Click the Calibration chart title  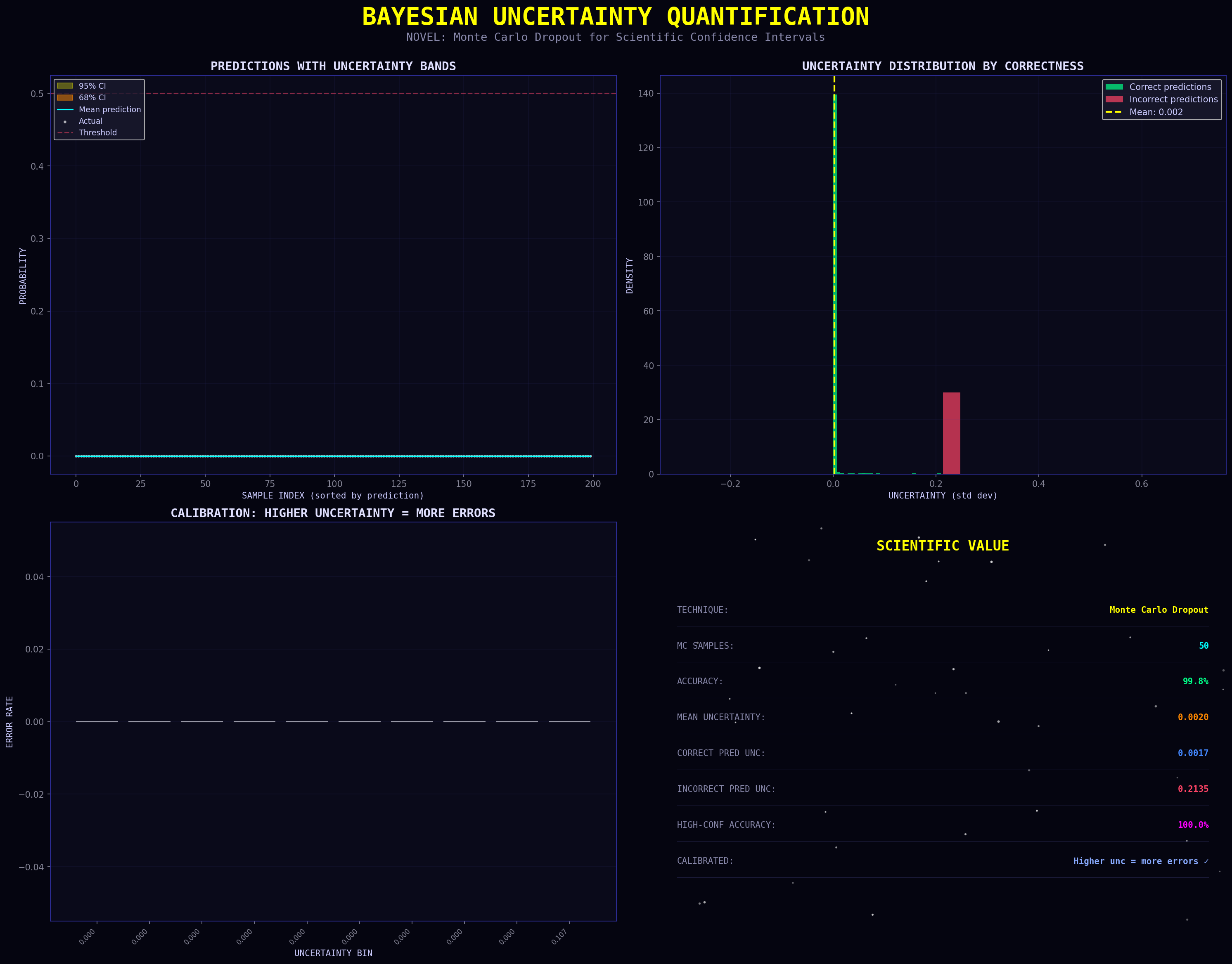[x=333, y=513]
